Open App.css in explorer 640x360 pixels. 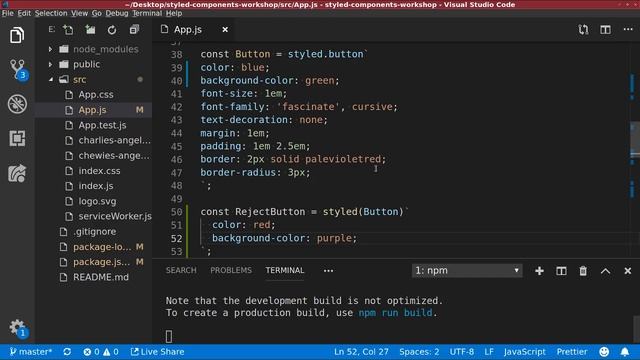coord(93,95)
